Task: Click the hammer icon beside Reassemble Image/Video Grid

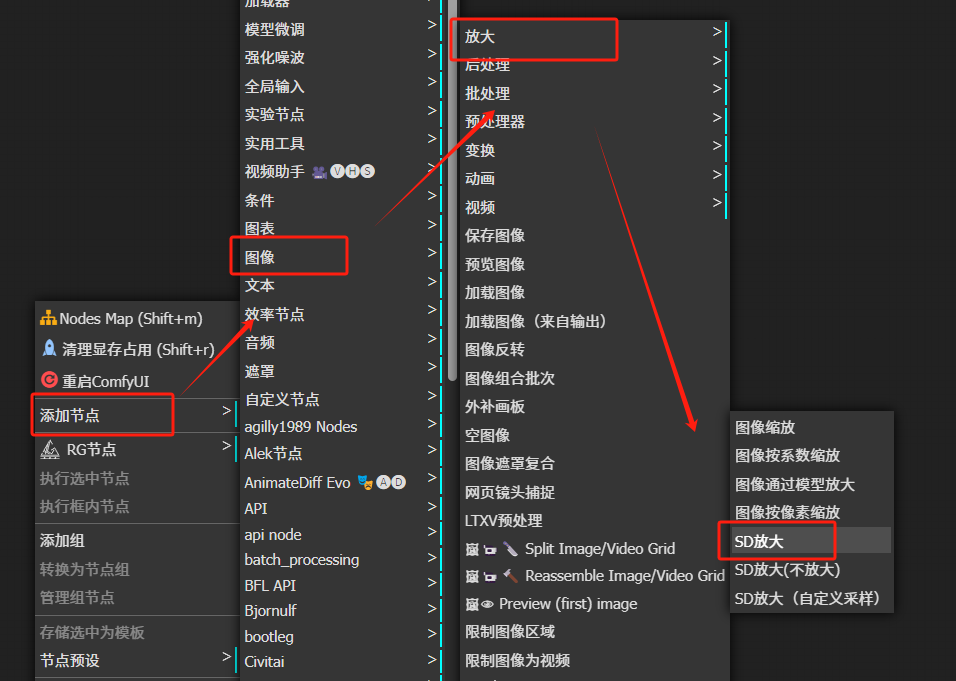Action: pyautogui.click(x=510, y=576)
